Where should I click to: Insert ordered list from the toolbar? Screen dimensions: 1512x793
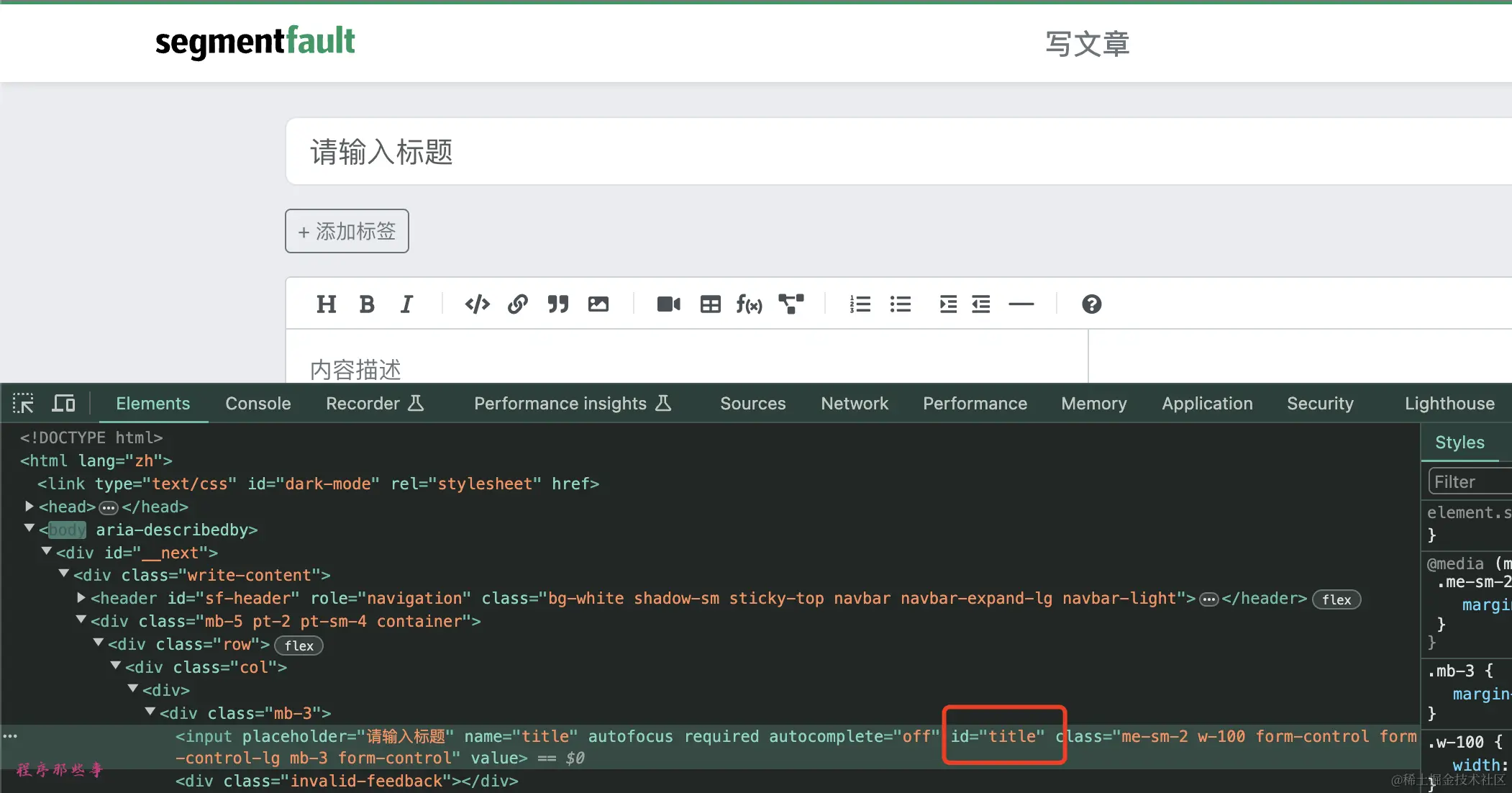pos(860,304)
